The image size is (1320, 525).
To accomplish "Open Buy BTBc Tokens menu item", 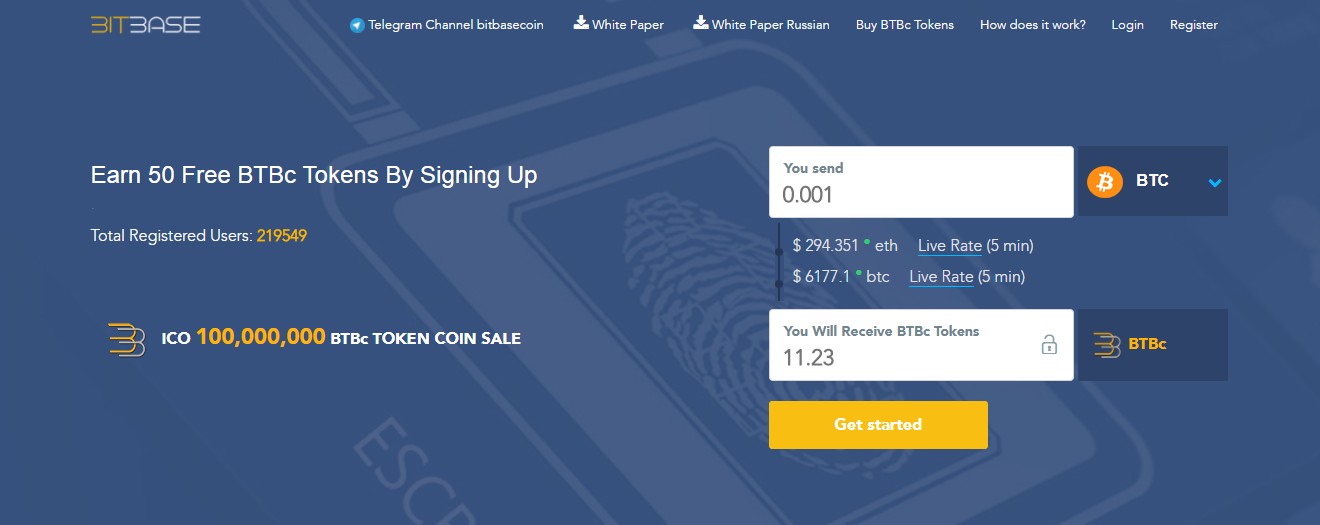I will [904, 25].
